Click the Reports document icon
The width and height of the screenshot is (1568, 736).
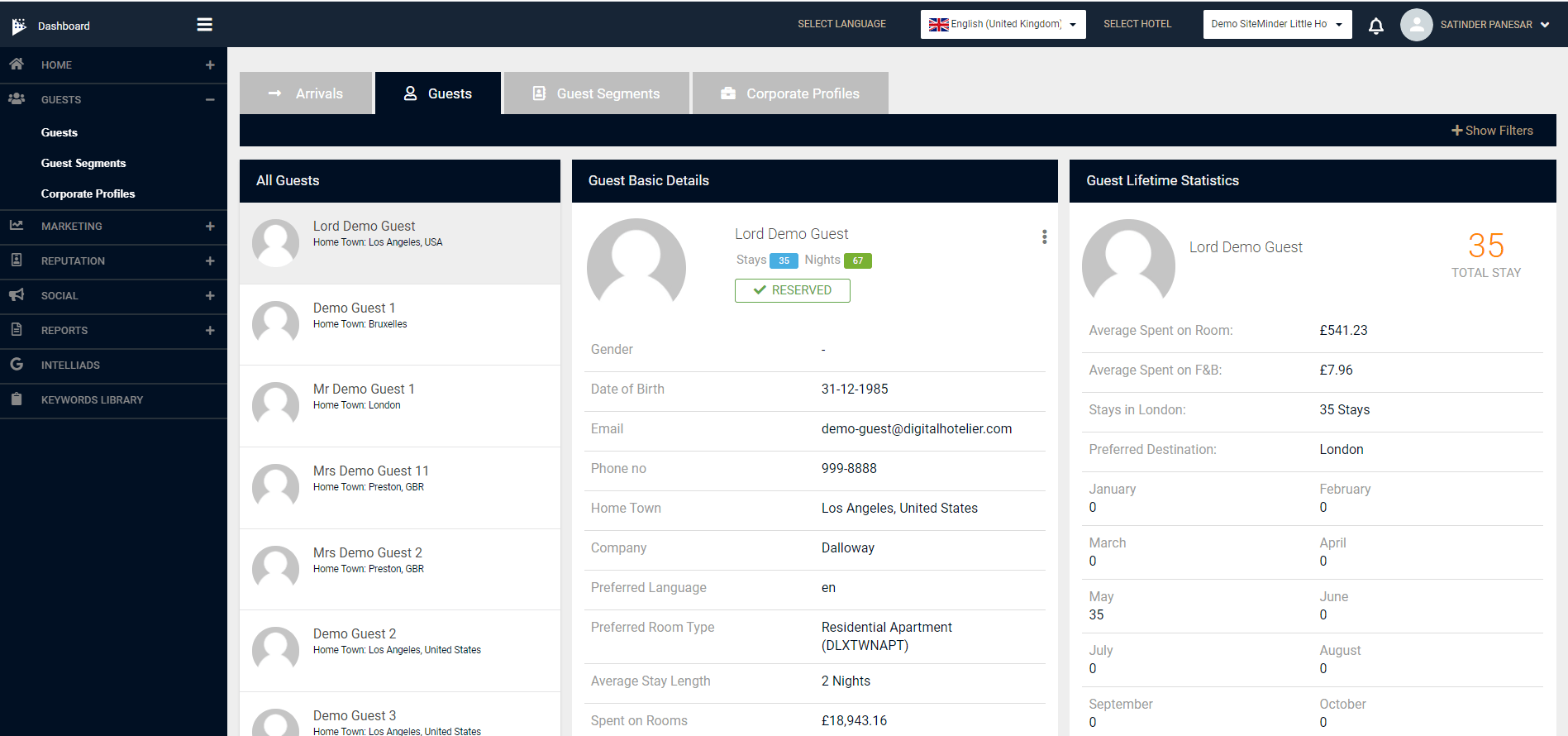click(x=17, y=329)
